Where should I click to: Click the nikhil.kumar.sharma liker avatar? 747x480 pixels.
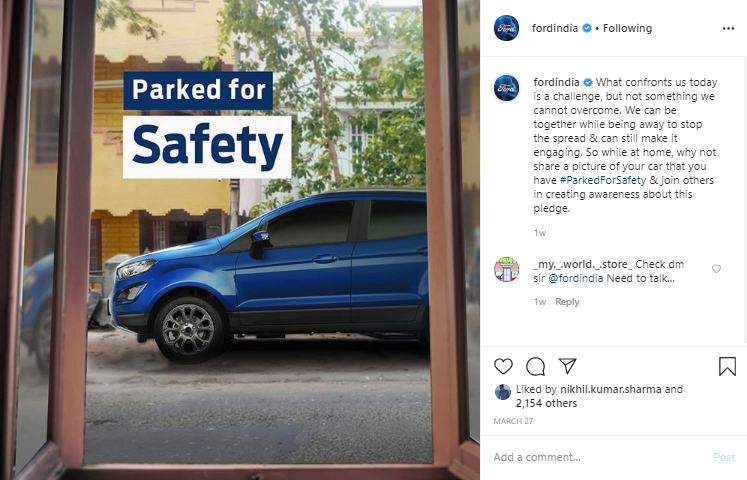[x=503, y=392]
